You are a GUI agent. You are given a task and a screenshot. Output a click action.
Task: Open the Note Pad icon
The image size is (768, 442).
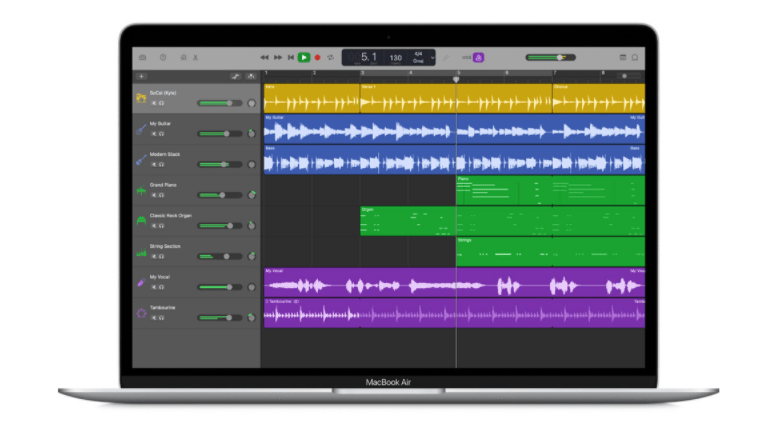point(623,58)
